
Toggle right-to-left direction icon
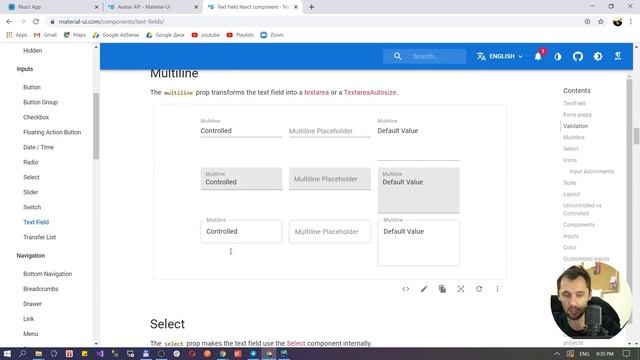point(618,56)
